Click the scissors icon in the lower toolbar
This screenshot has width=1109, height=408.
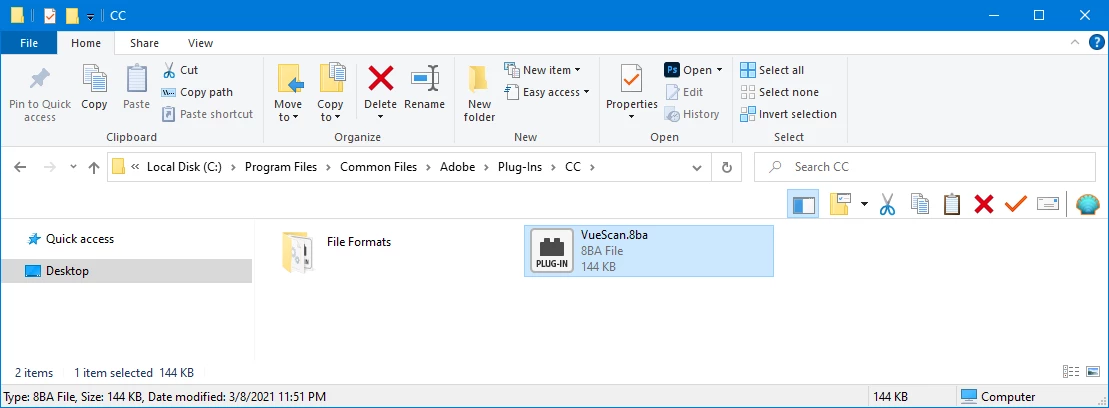[887, 204]
